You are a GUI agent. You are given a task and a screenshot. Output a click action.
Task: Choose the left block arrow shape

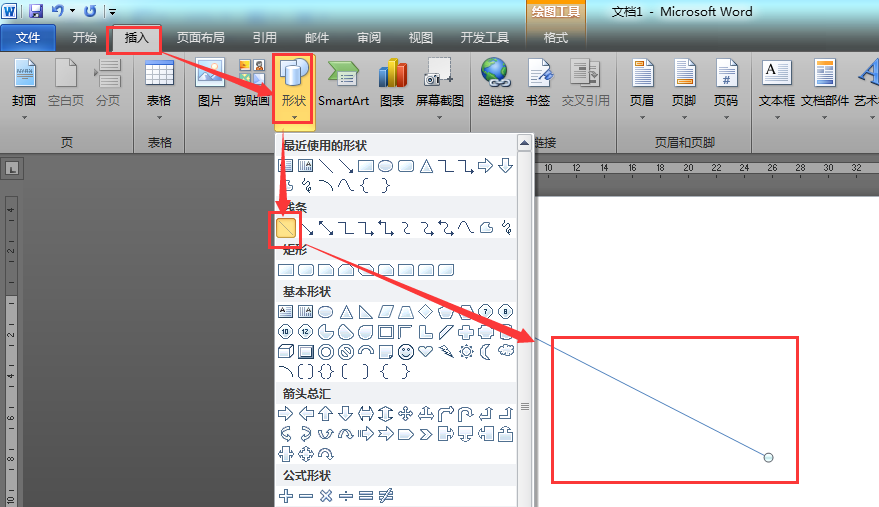point(306,414)
